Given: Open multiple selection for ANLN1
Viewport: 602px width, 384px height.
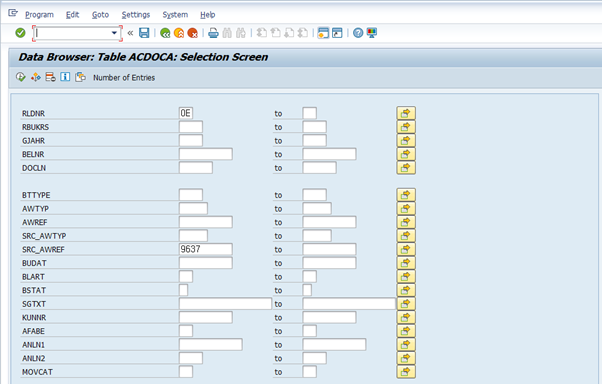Looking at the screenshot, I should coord(406,344).
